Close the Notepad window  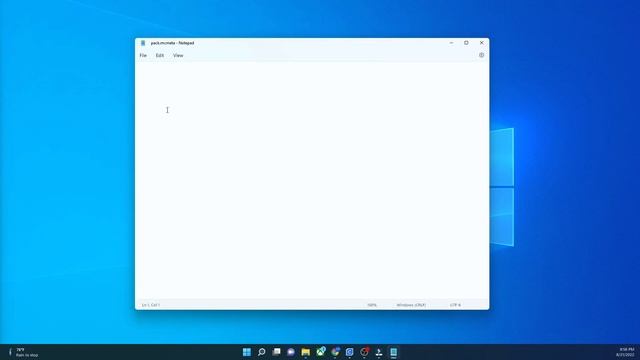click(482, 43)
